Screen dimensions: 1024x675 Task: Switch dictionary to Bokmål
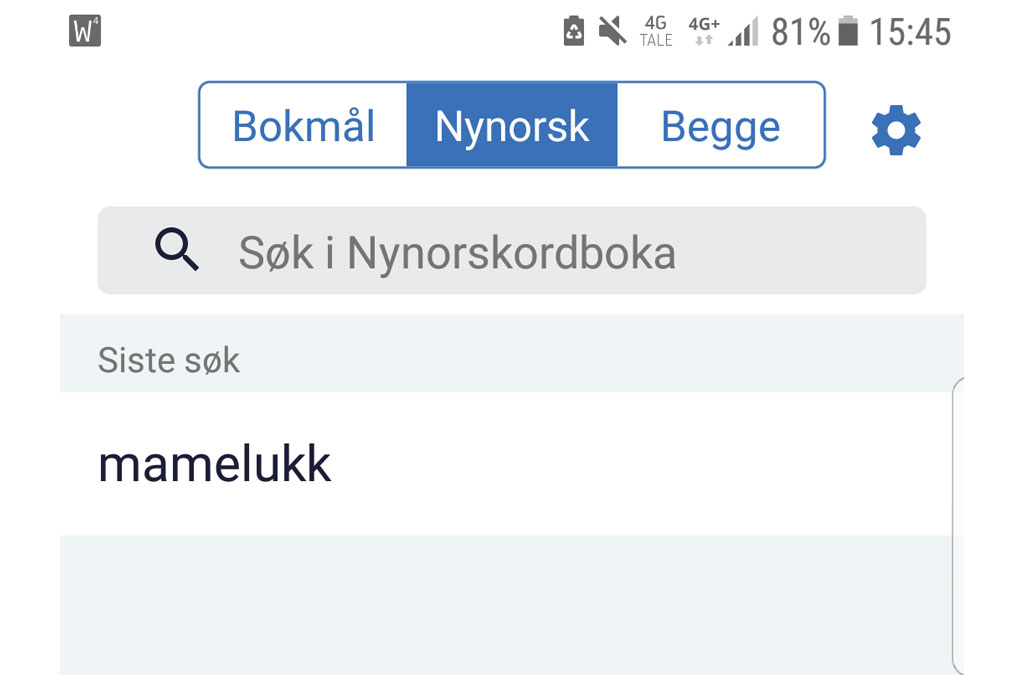pyautogui.click(x=304, y=126)
